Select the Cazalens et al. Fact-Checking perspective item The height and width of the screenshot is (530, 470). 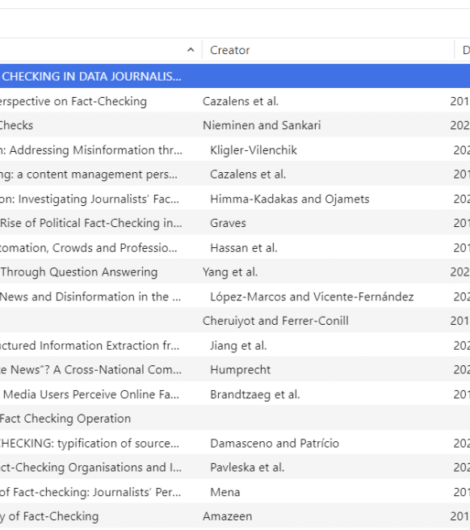click(x=235, y=101)
